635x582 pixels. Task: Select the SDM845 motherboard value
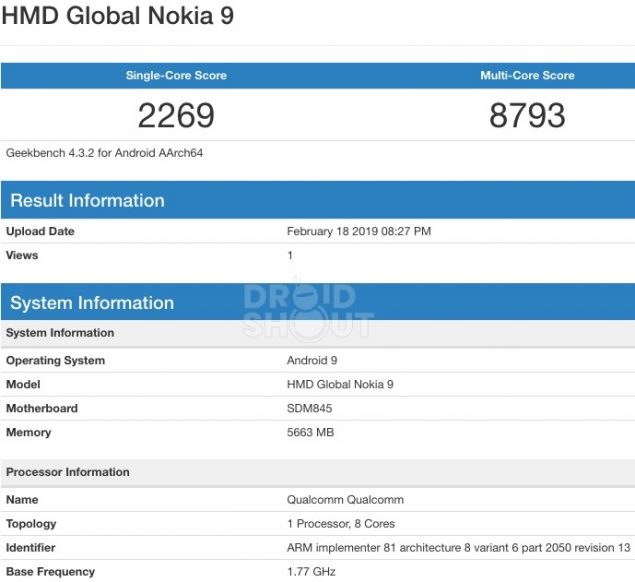[x=309, y=408]
